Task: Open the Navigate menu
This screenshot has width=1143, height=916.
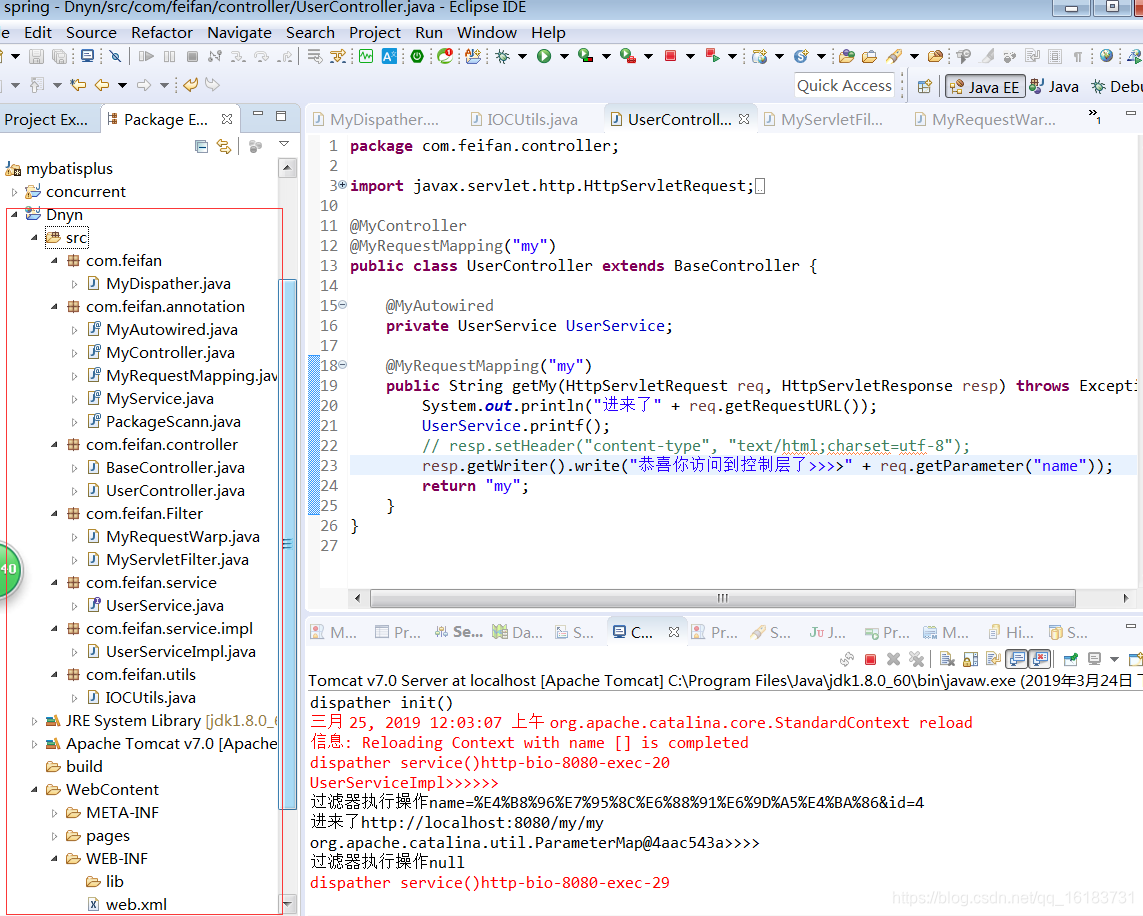Action: pos(239,33)
